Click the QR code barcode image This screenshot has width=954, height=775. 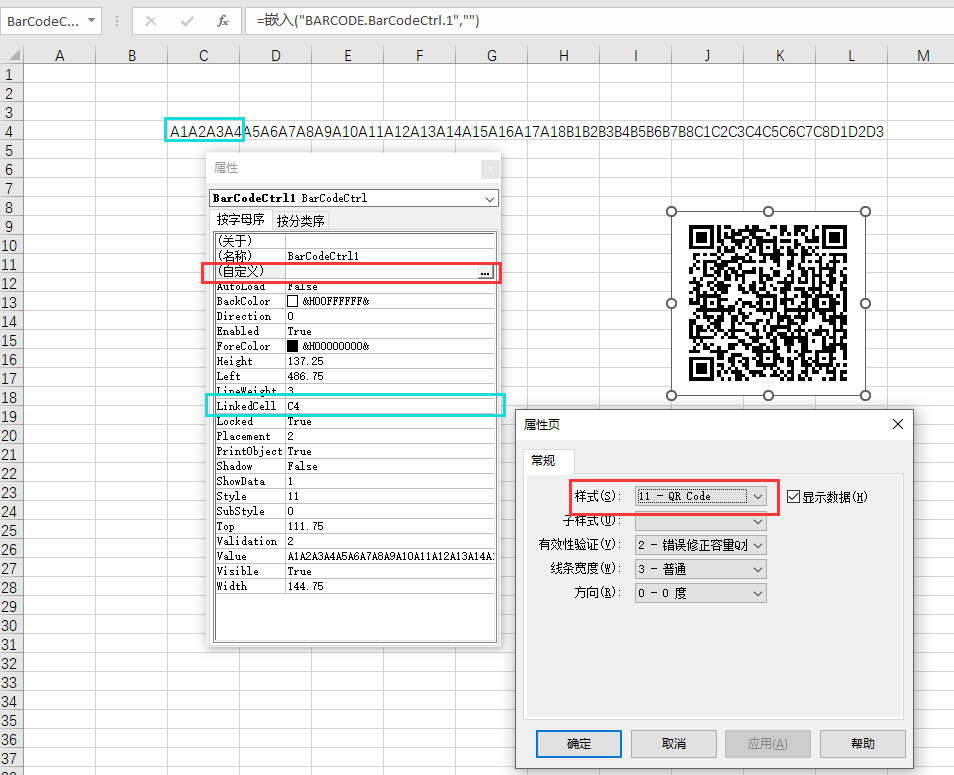(x=768, y=303)
